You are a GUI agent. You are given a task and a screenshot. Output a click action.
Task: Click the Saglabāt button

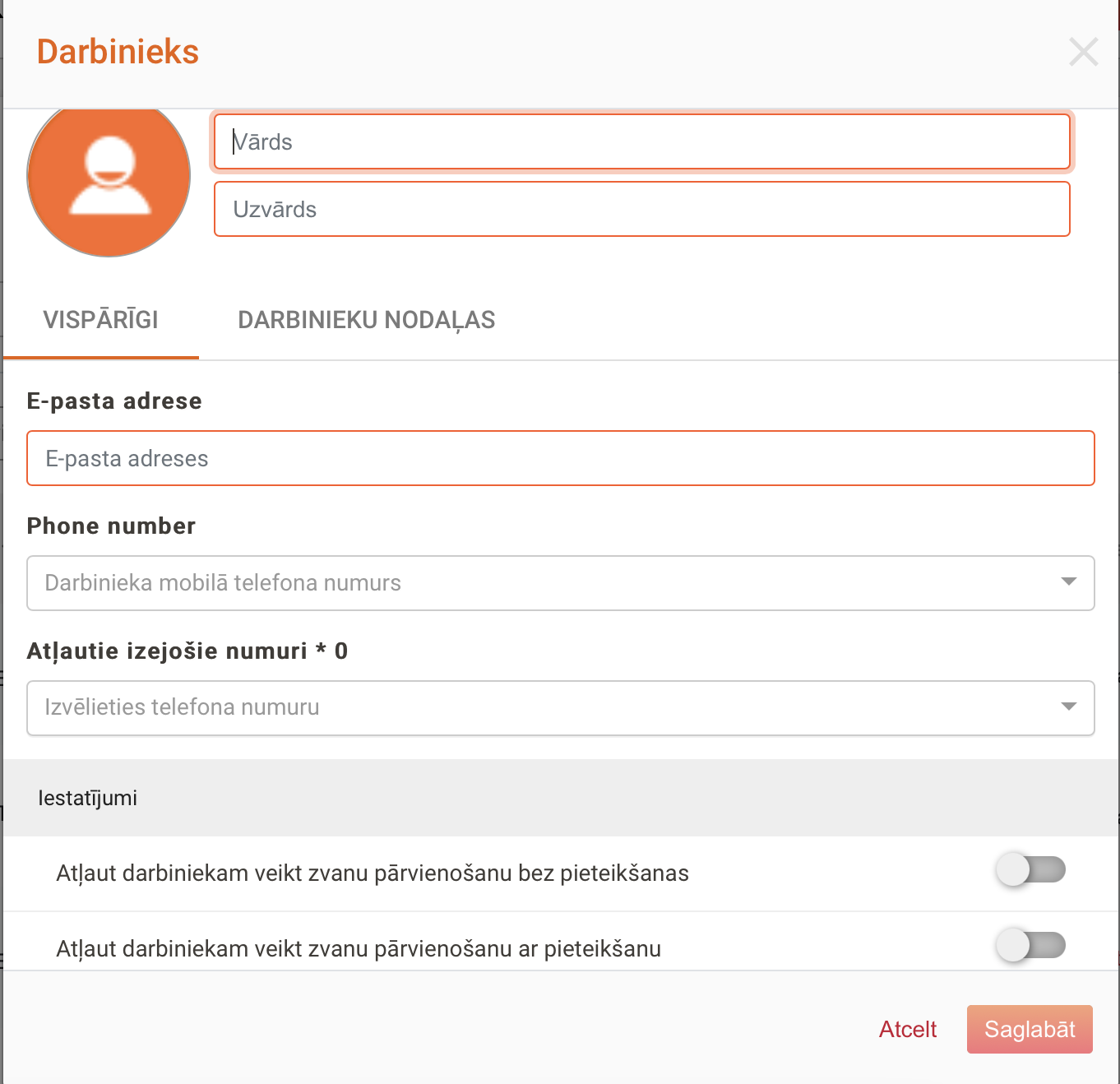[1030, 1030]
